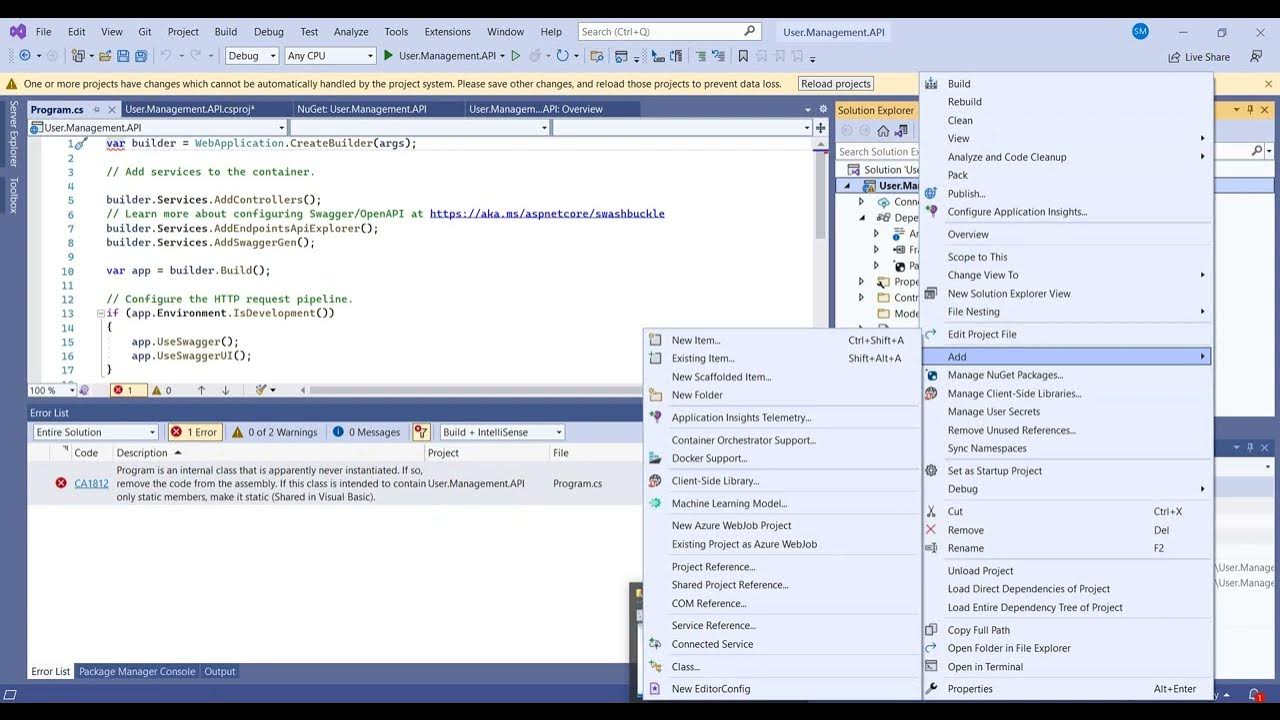The width and height of the screenshot is (1280, 720).
Task: Open the Build menu in menu bar
Action: (x=225, y=32)
